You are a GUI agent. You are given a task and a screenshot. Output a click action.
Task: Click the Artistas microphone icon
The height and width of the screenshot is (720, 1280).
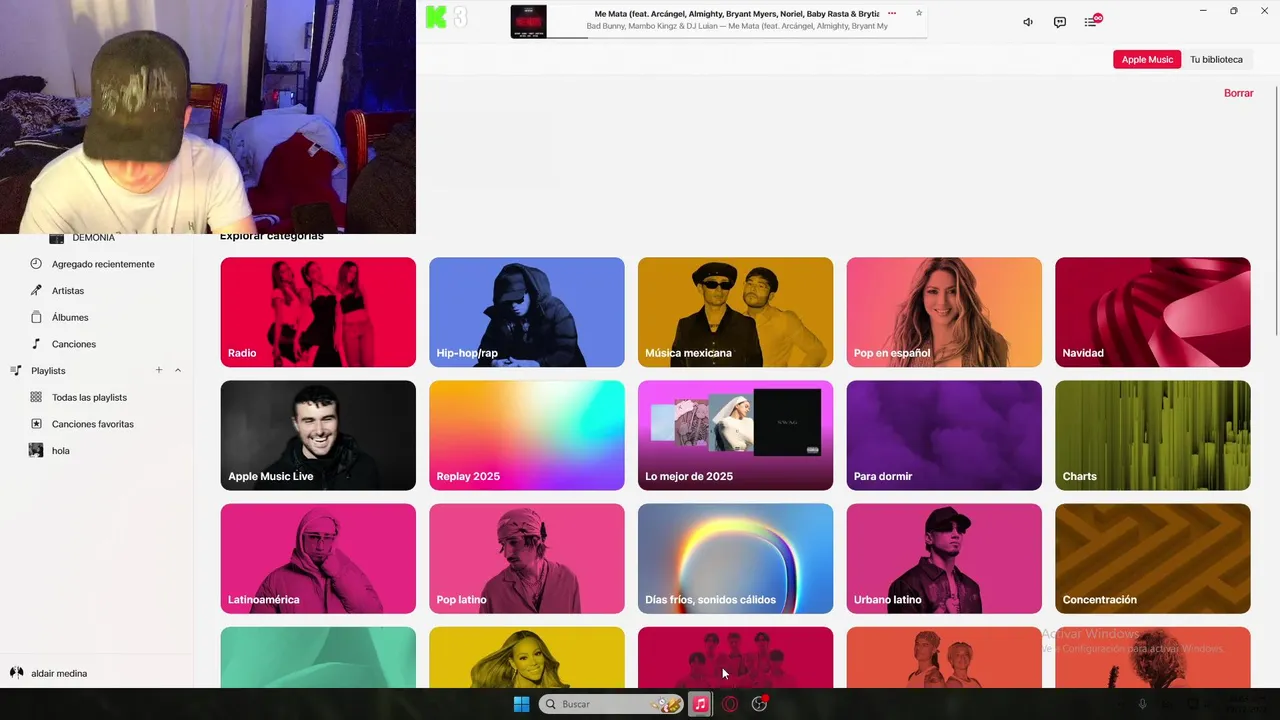point(36,290)
